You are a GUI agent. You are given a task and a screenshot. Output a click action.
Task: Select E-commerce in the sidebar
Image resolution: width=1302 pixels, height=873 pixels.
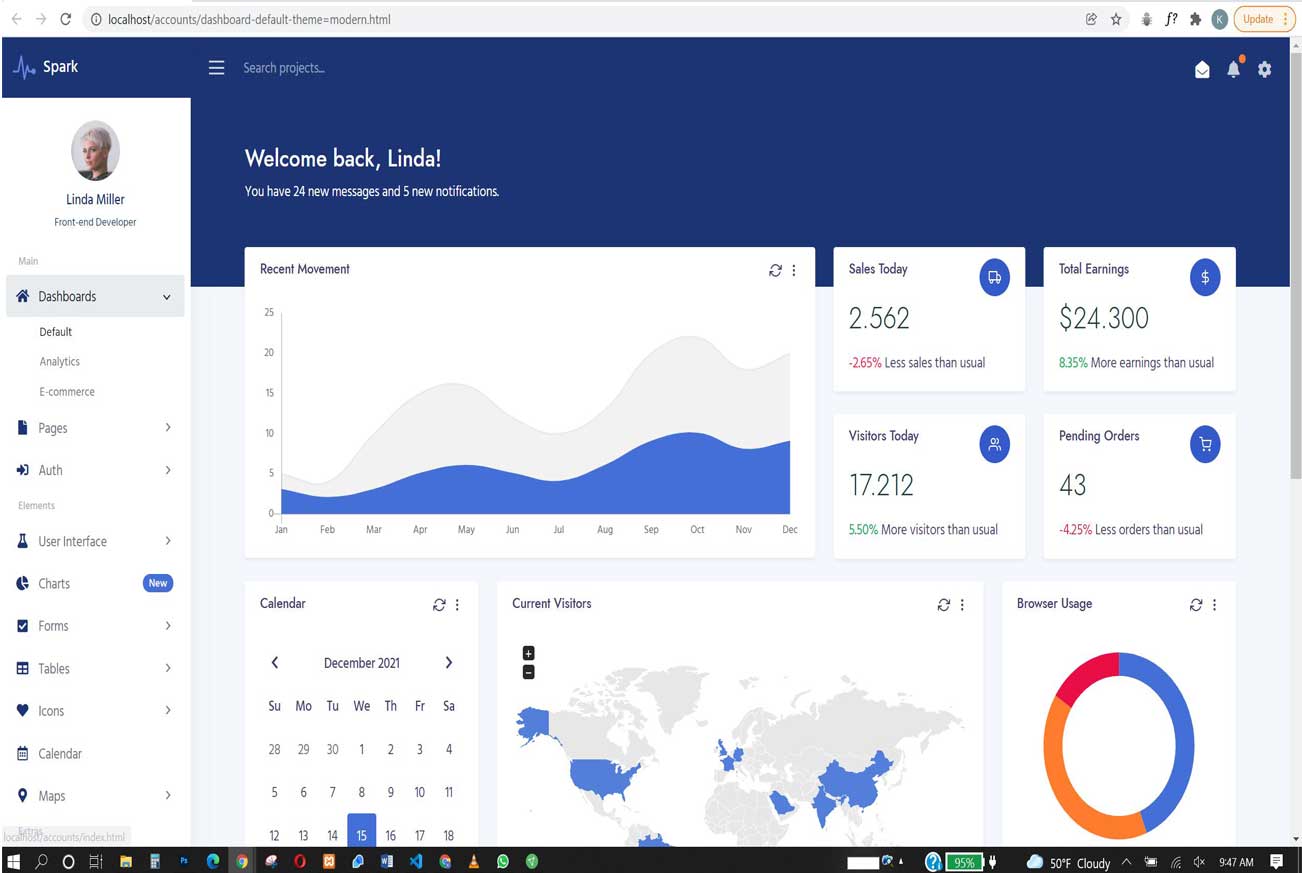tap(67, 392)
